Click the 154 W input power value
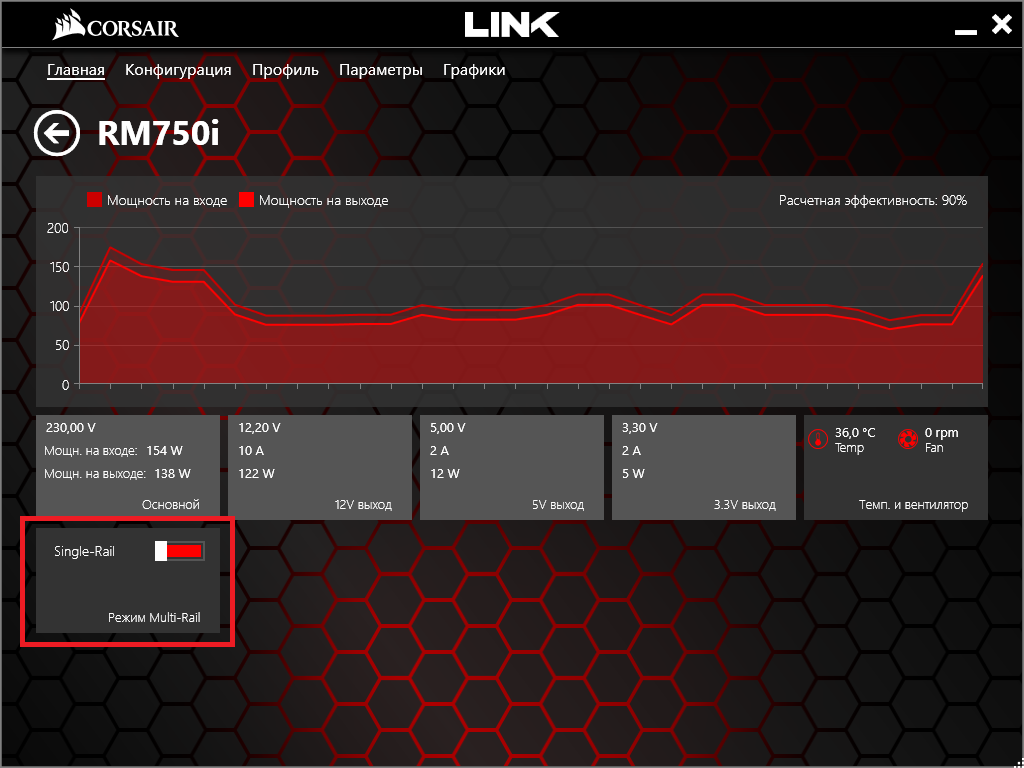The image size is (1024, 768). (x=163, y=451)
